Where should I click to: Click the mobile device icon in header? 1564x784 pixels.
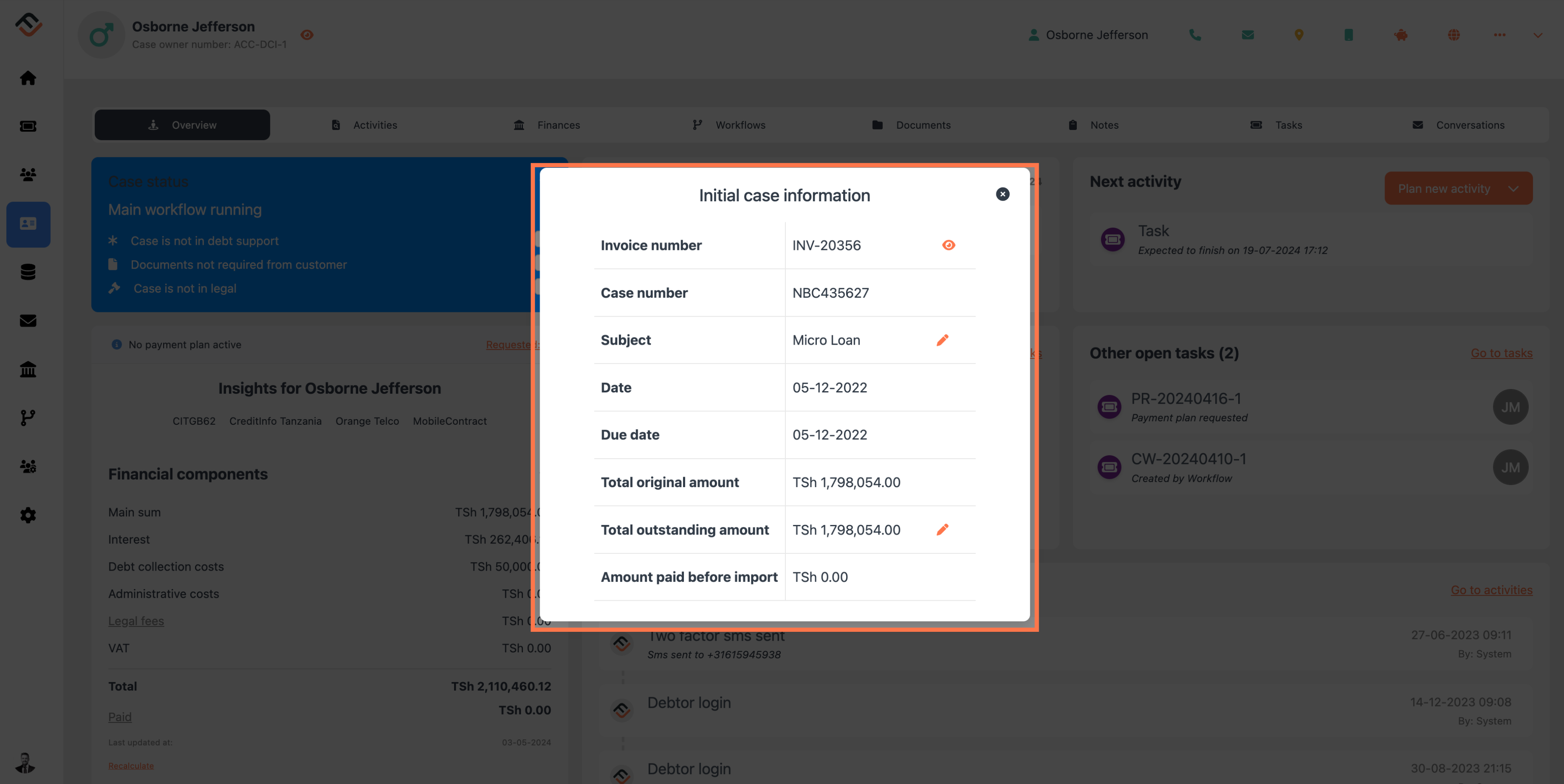(1348, 35)
